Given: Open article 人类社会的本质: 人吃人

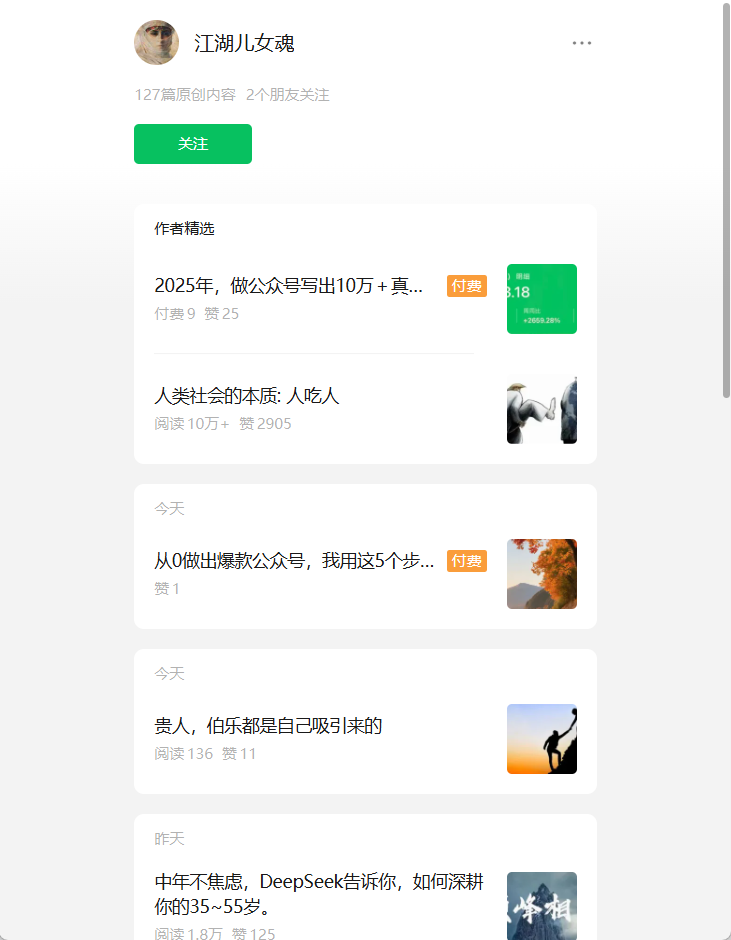Looking at the screenshot, I should (x=246, y=396).
